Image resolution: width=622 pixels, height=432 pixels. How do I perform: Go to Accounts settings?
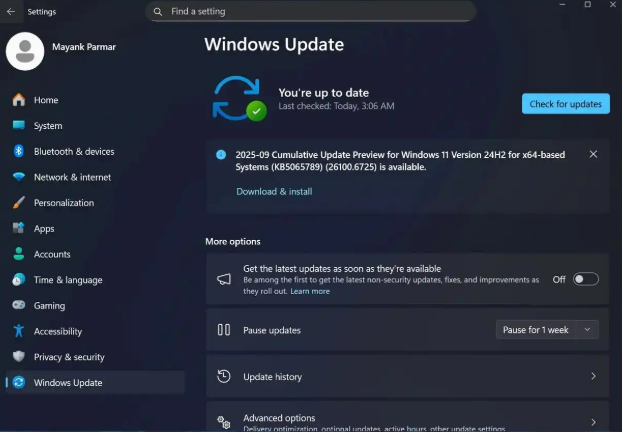coord(95,254)
